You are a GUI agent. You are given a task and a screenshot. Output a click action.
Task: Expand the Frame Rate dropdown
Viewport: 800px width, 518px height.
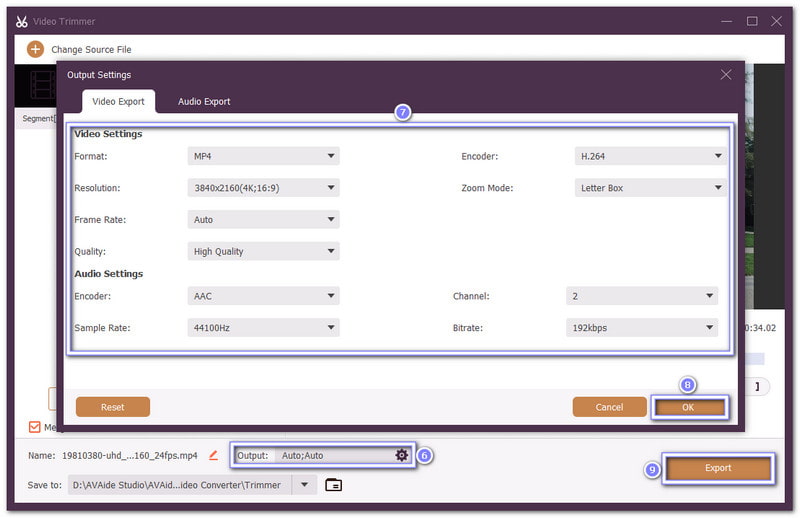point(264,220)
